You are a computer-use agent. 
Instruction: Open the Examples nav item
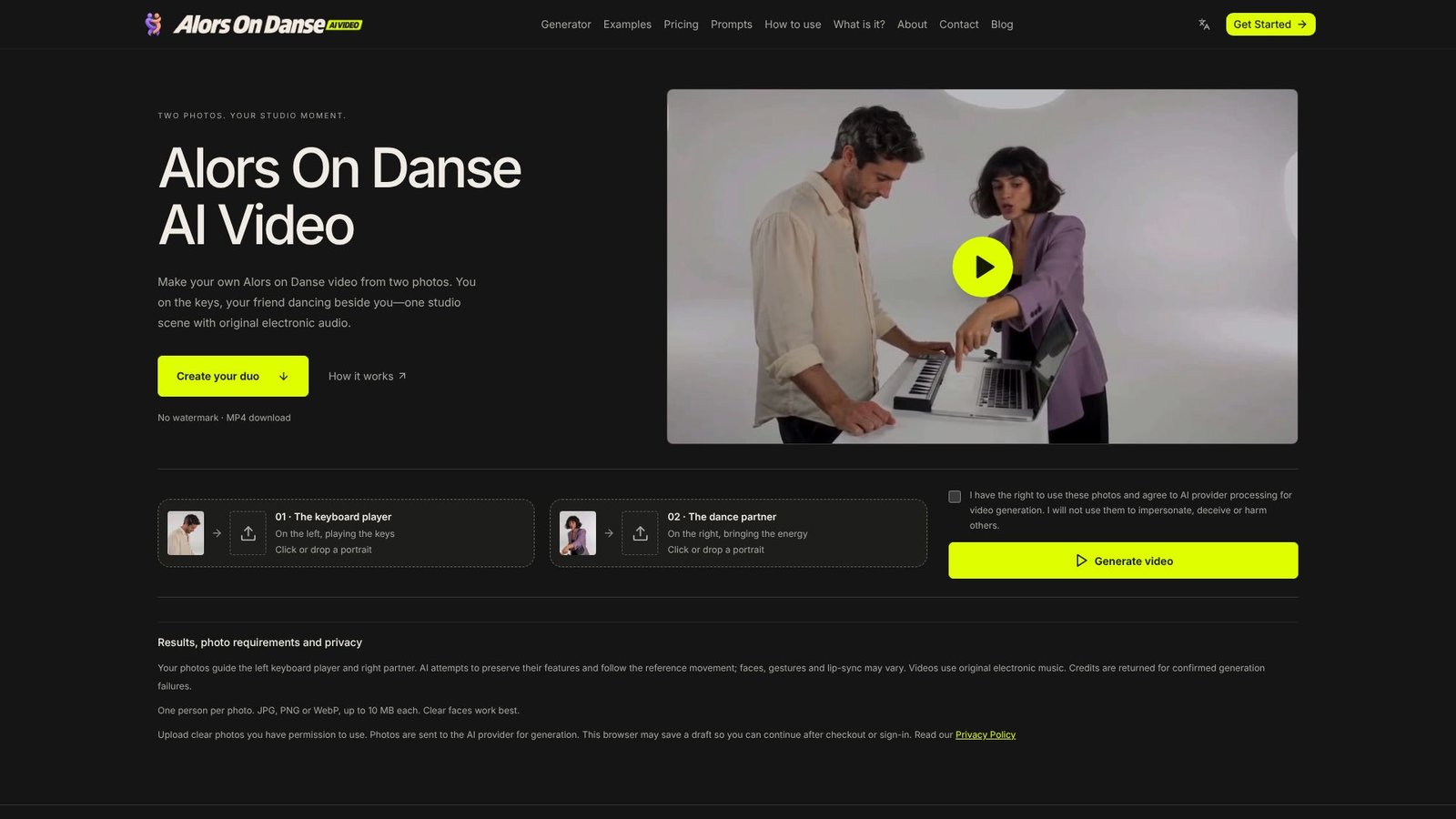(627, 25)
